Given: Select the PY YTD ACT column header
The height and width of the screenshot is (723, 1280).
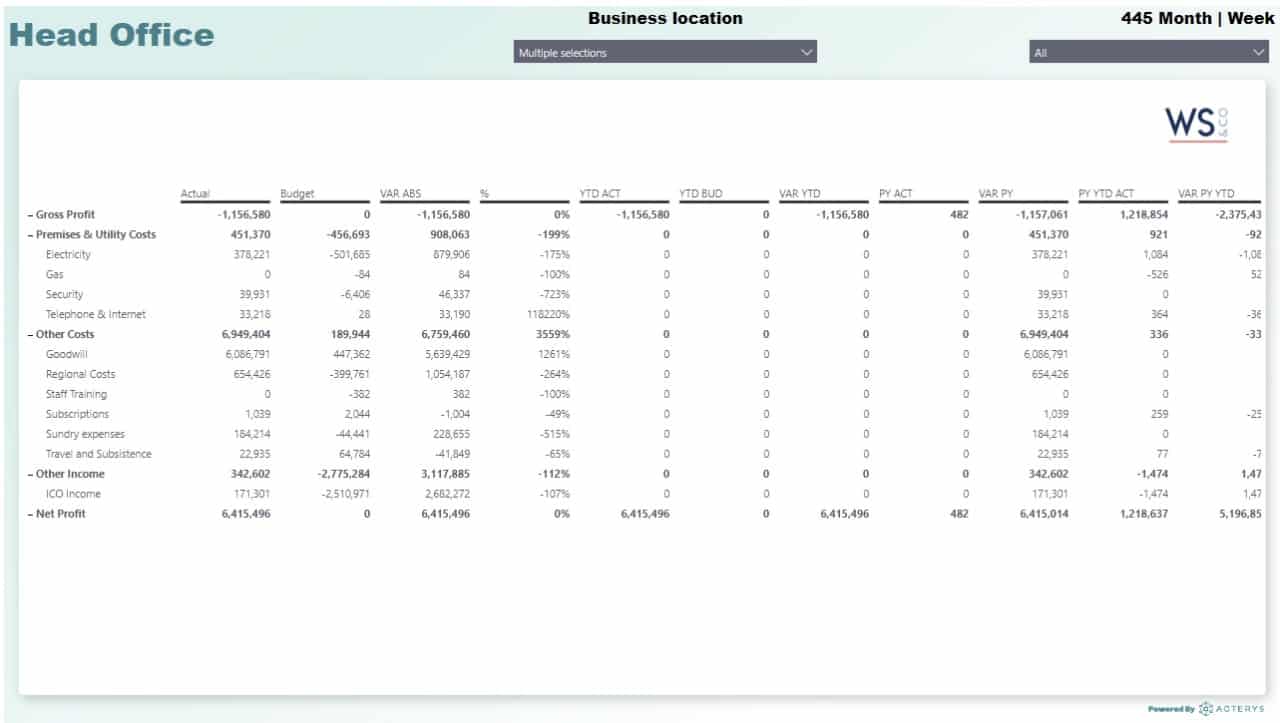Looking at the screenshot, I should 1106,194.
